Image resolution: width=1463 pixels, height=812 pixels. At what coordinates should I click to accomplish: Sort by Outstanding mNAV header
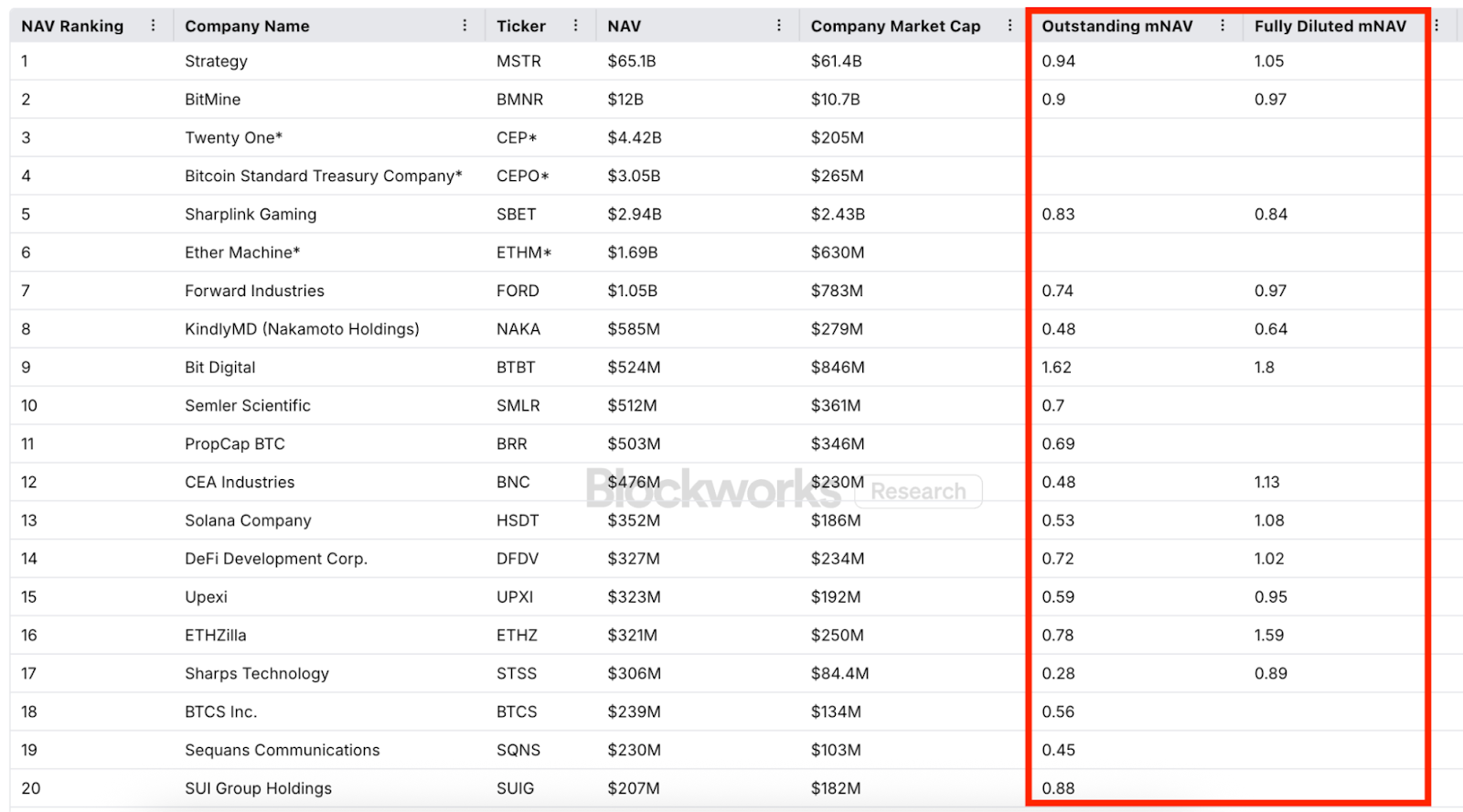tap(1117, 27)
